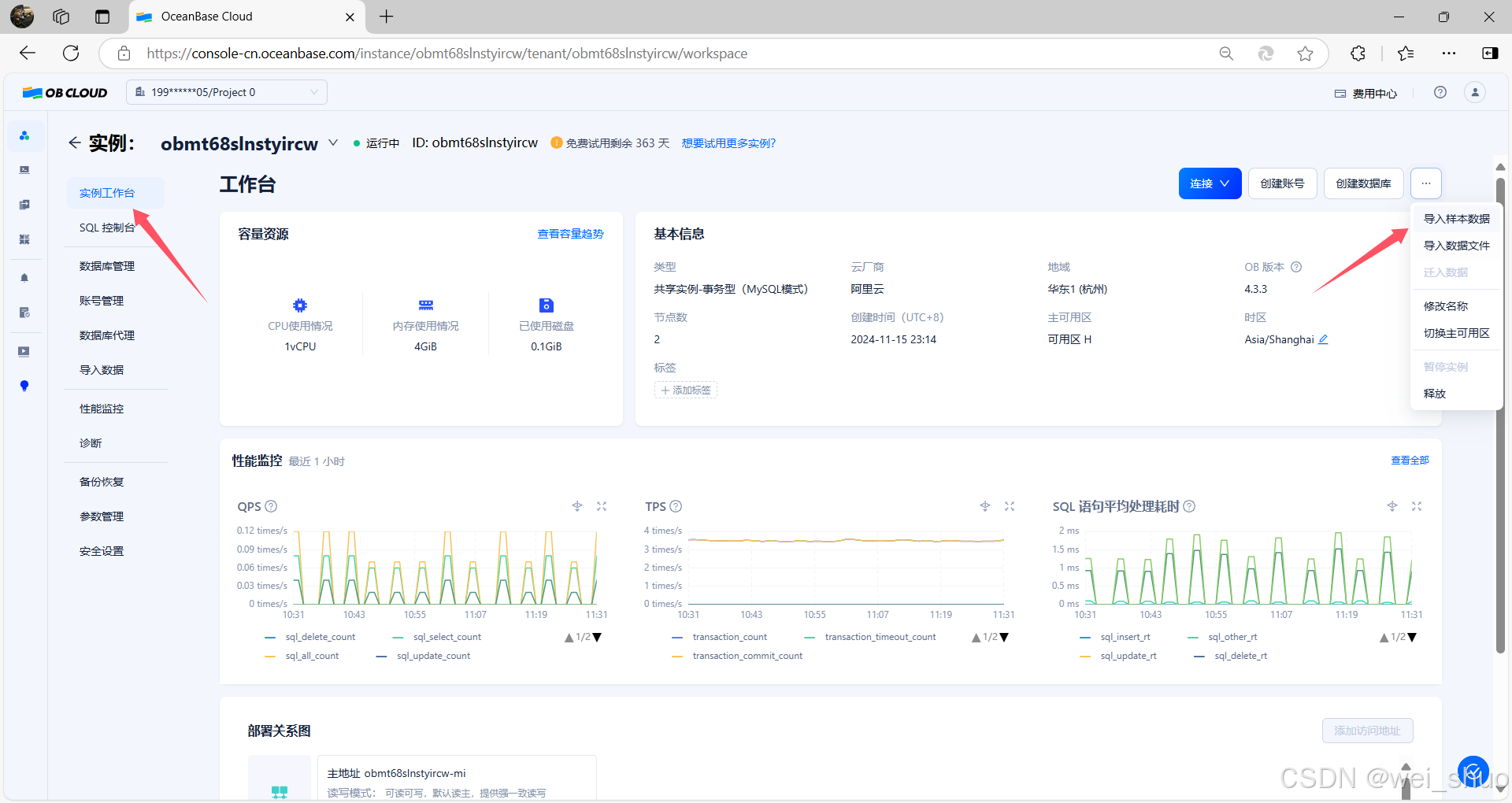Open the 查看容量趋势 link

(570, 234)
